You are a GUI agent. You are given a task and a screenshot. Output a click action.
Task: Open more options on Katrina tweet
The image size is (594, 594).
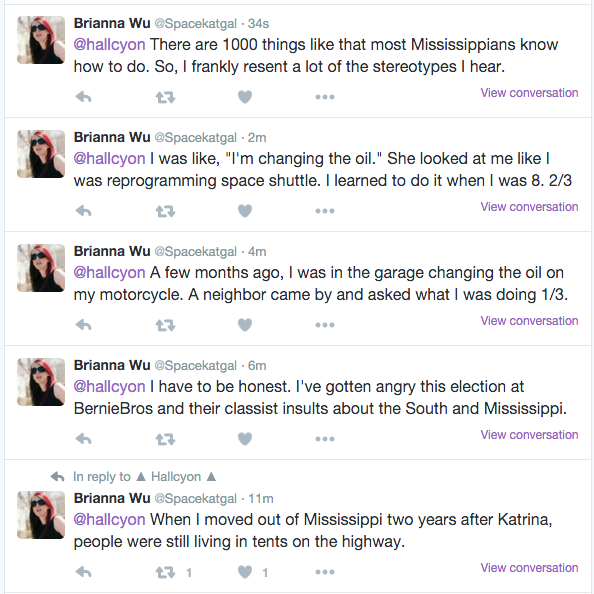(x=325, y=572)
